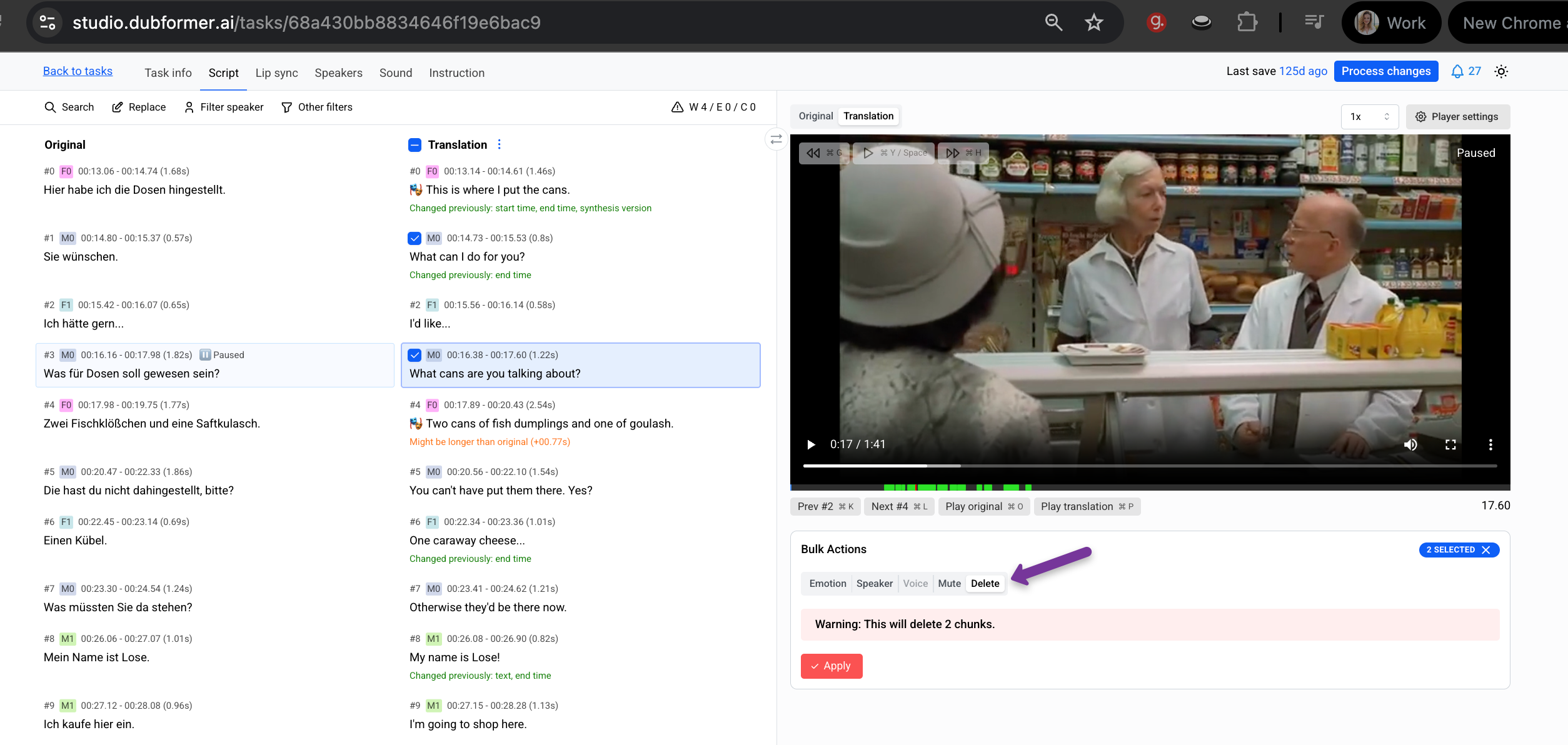This screenshot has width=1568, height=745.
Task: Open Filter speaker
Action: pyautogui.click(x=223, y=107)
